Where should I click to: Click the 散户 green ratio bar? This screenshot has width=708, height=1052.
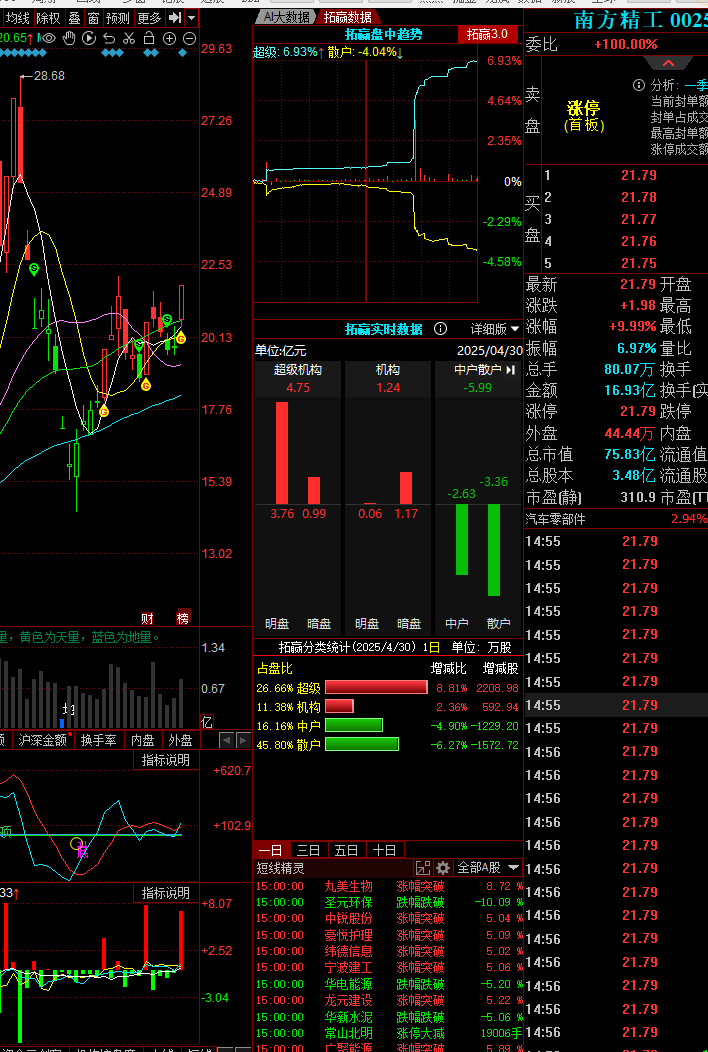coord(362,744)
